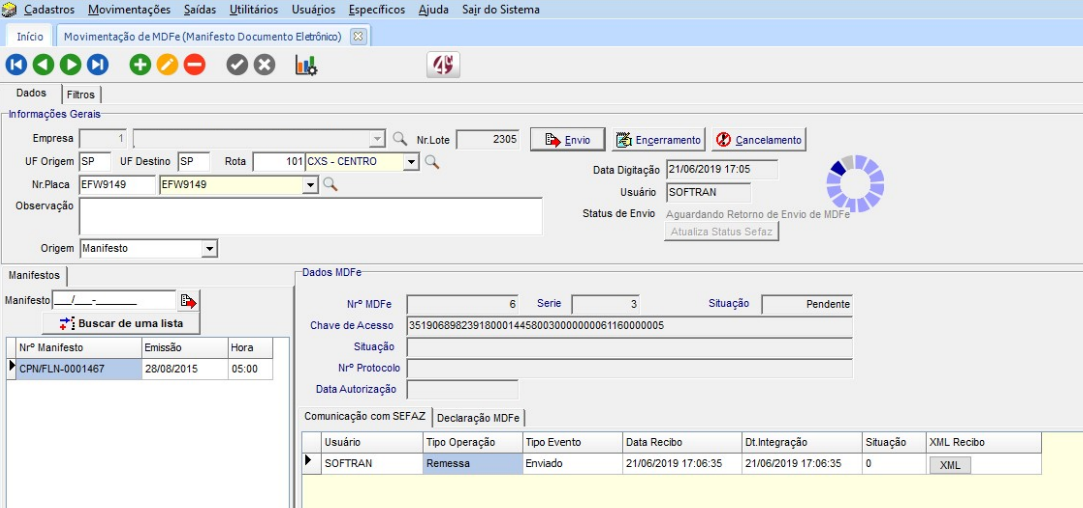Go to the first record

pos(16,65)
